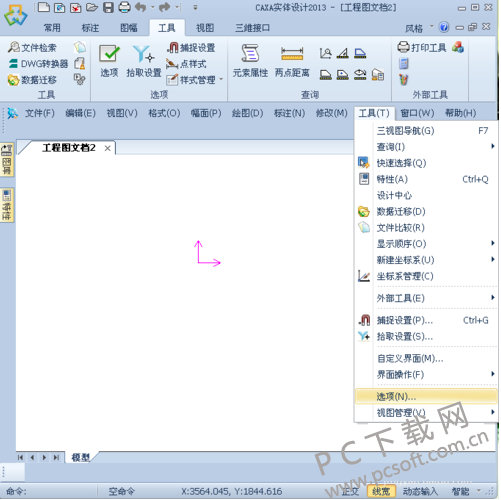501x500 pixels.
Task: Click the New document icon in quick access toolbar
Action: (x=44, y=7)
